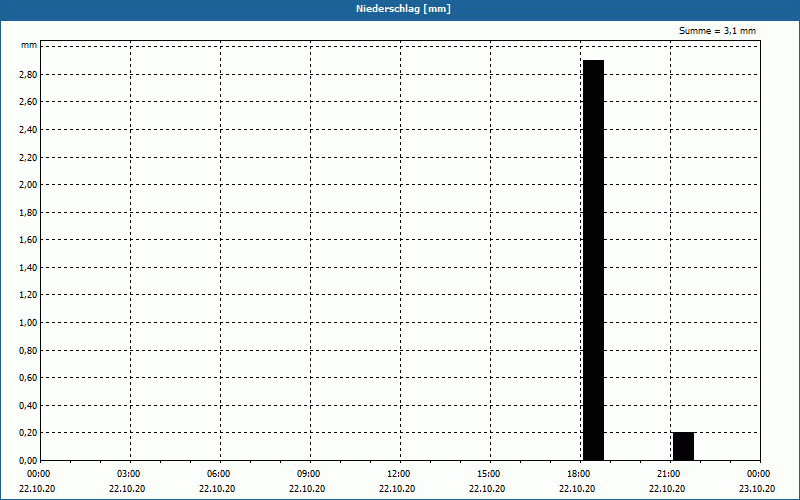
Task: Select the 2,00 y-axis value
Action: click(x=28, y=185)
